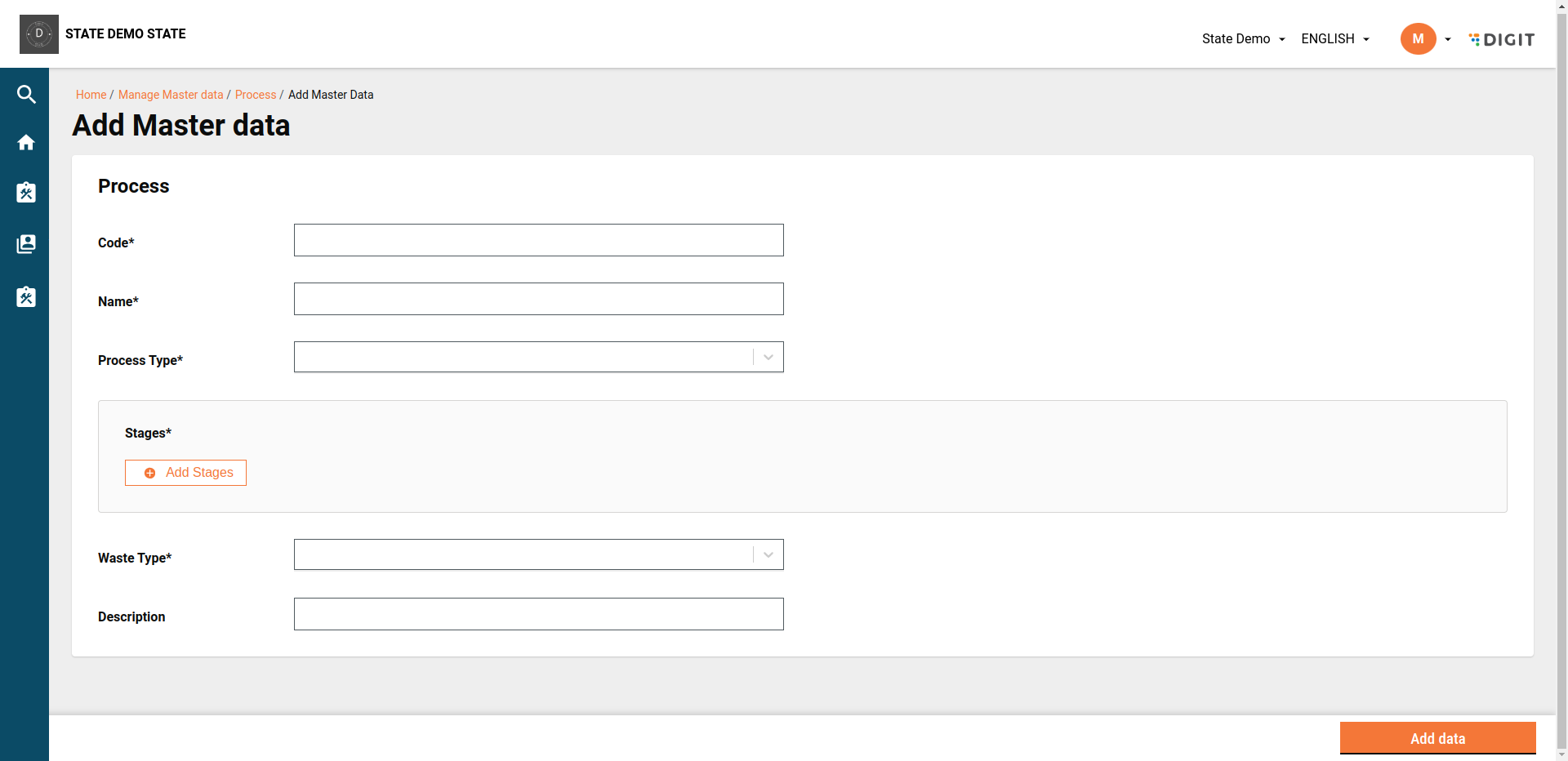The width and height of the screenshot is (1568, 761).
Task: Click the State Demo State logo
Action: click(39, 34)
